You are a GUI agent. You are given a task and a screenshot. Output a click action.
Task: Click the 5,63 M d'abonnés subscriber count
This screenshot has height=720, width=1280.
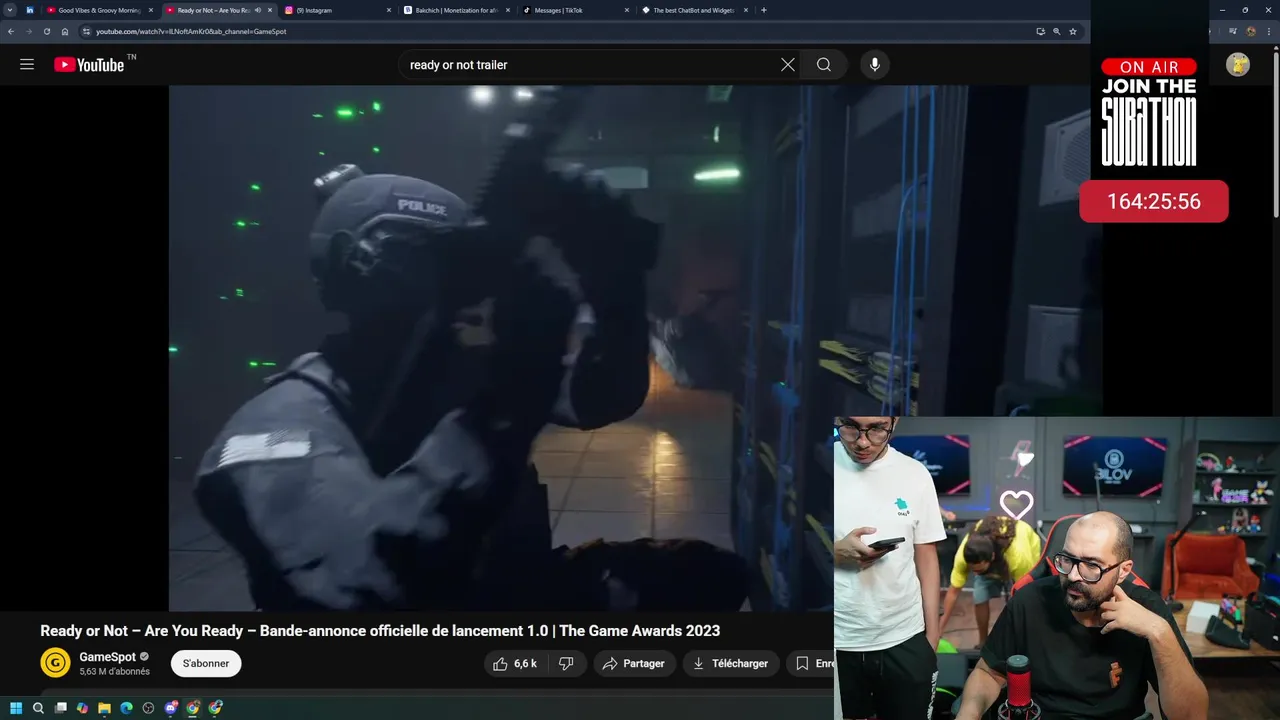[114, 672]
